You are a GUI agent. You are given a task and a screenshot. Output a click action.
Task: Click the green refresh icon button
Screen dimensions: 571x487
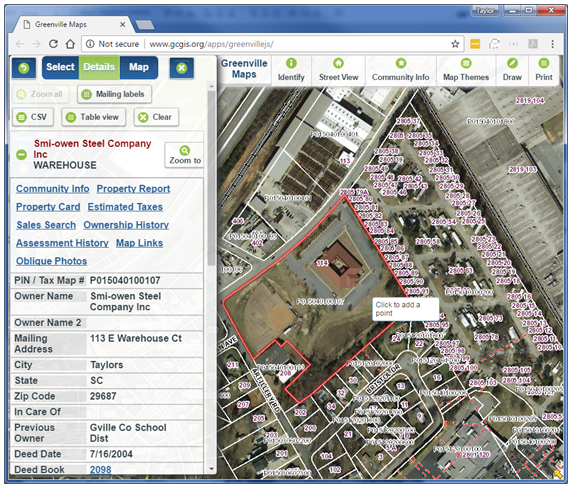24,68
